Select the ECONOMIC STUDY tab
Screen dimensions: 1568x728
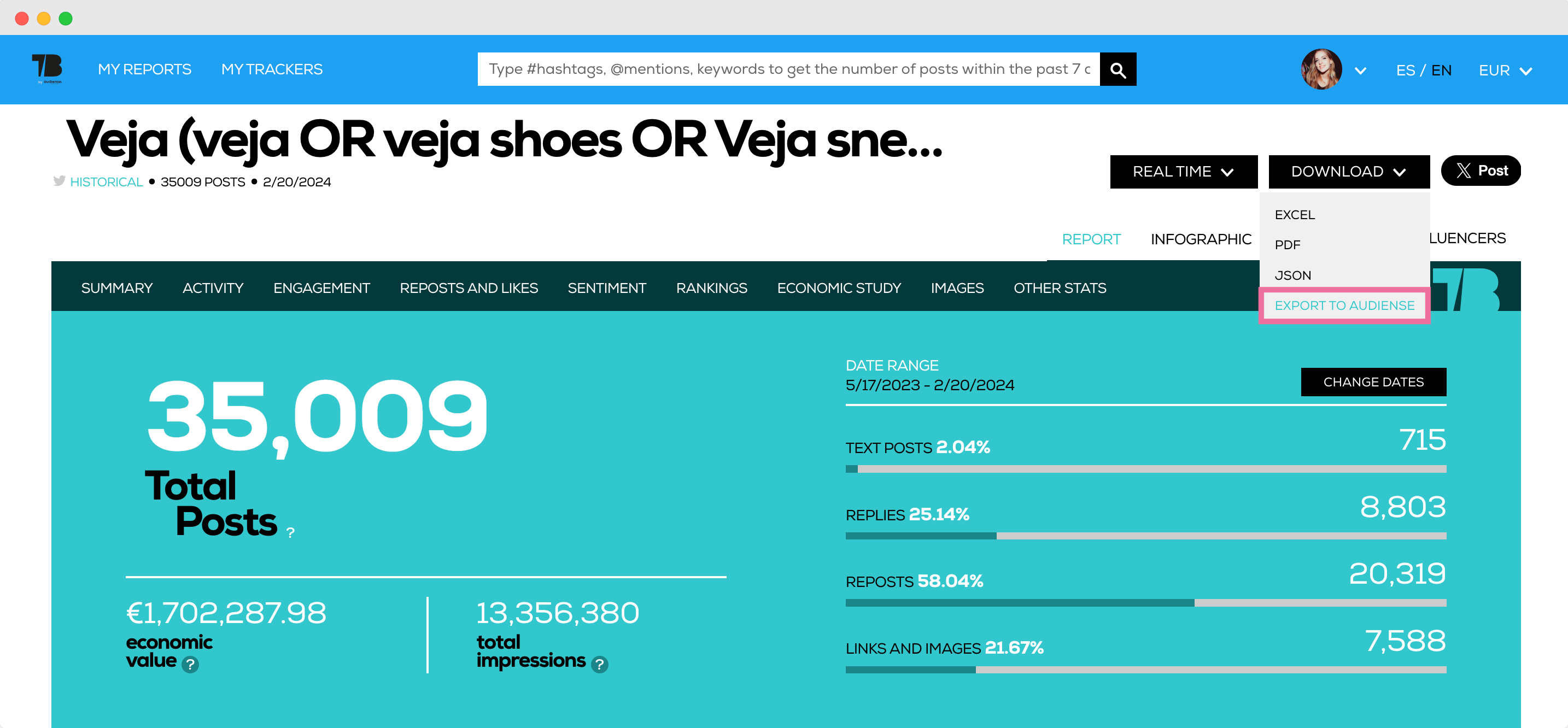point(838,287)
